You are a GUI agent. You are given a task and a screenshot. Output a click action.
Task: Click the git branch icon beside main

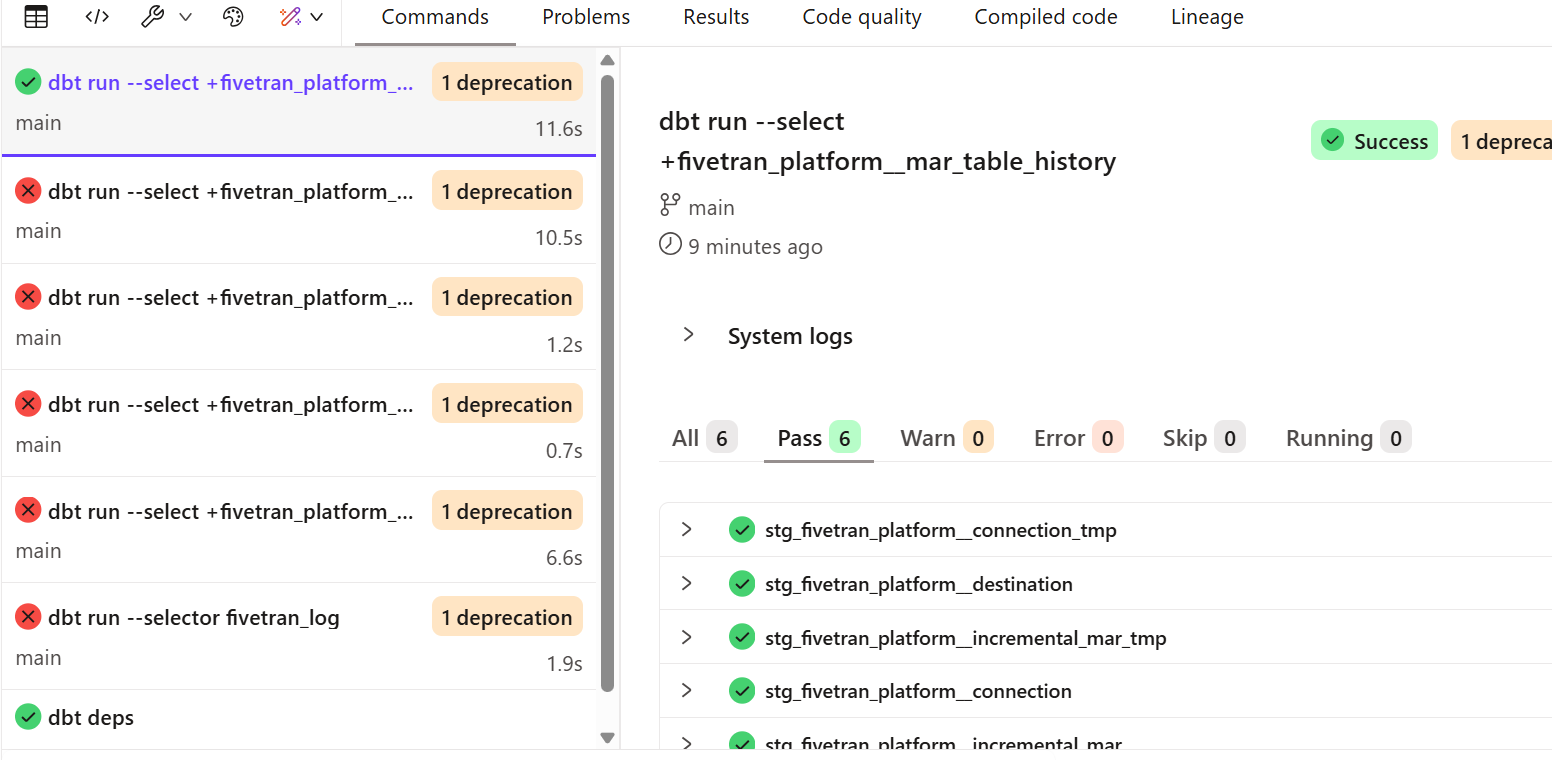670,207
